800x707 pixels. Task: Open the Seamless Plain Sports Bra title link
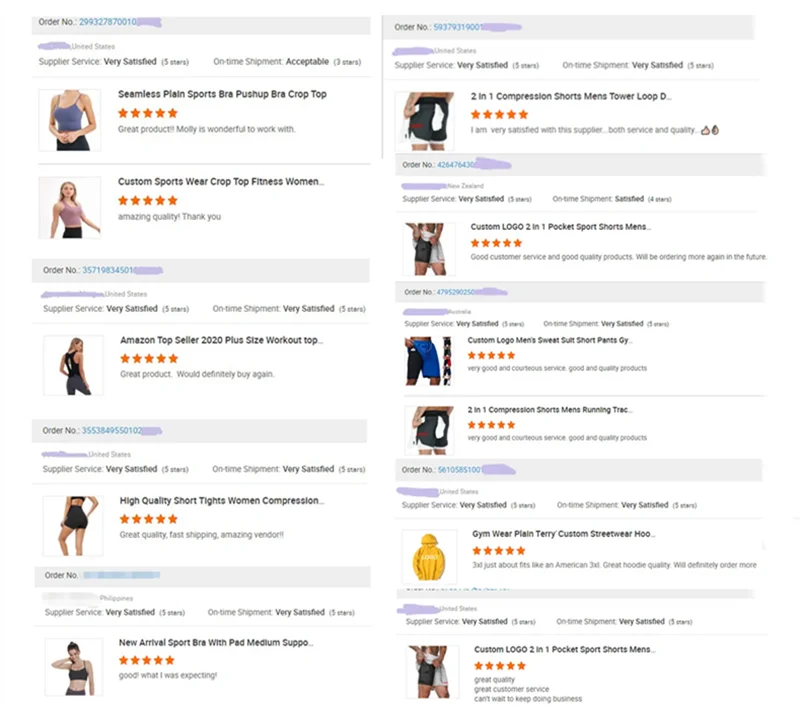222,94
